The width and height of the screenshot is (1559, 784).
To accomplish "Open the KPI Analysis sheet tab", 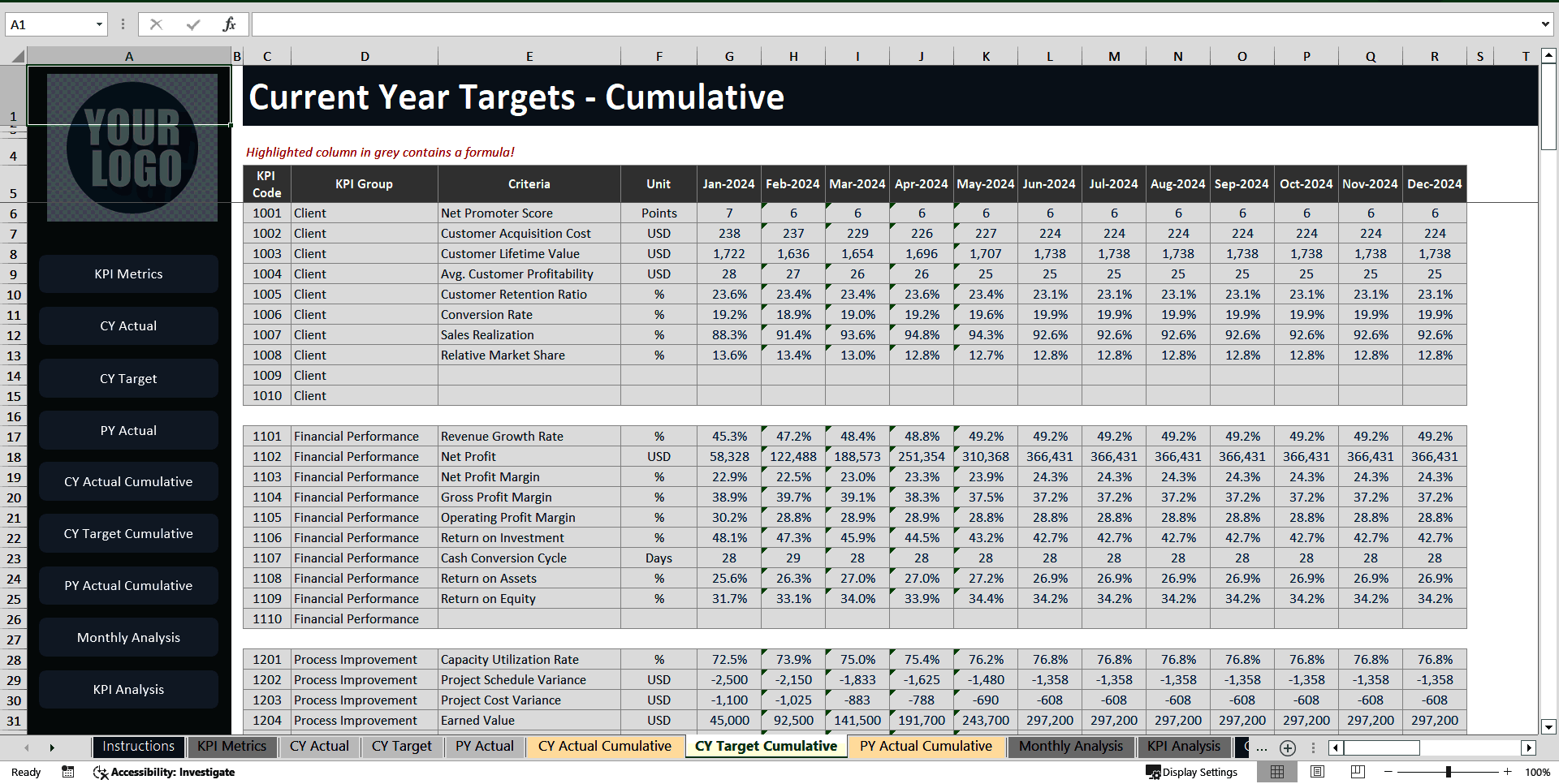I will coord(1184,747).
